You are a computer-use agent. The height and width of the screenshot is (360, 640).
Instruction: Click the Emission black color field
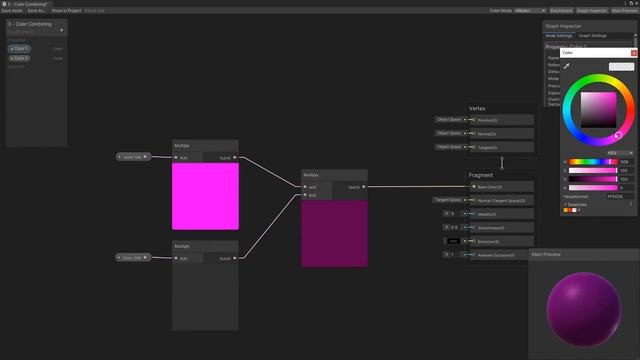pos(453,241)
